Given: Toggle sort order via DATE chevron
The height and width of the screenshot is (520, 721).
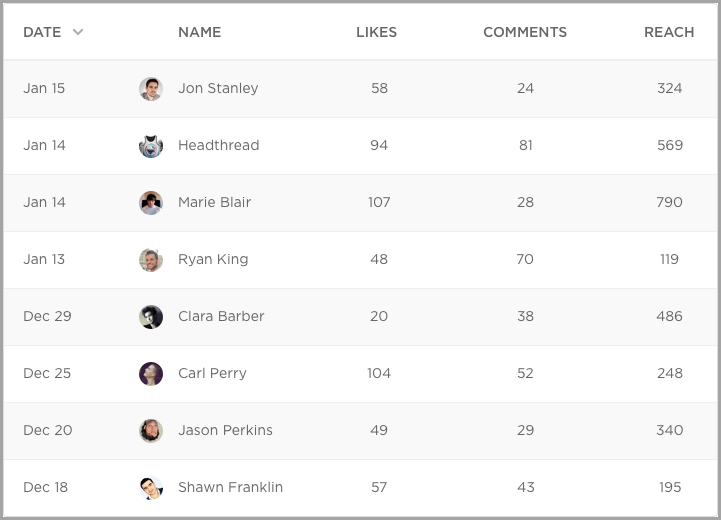Looking at the screenshot, I should [78, 32].
